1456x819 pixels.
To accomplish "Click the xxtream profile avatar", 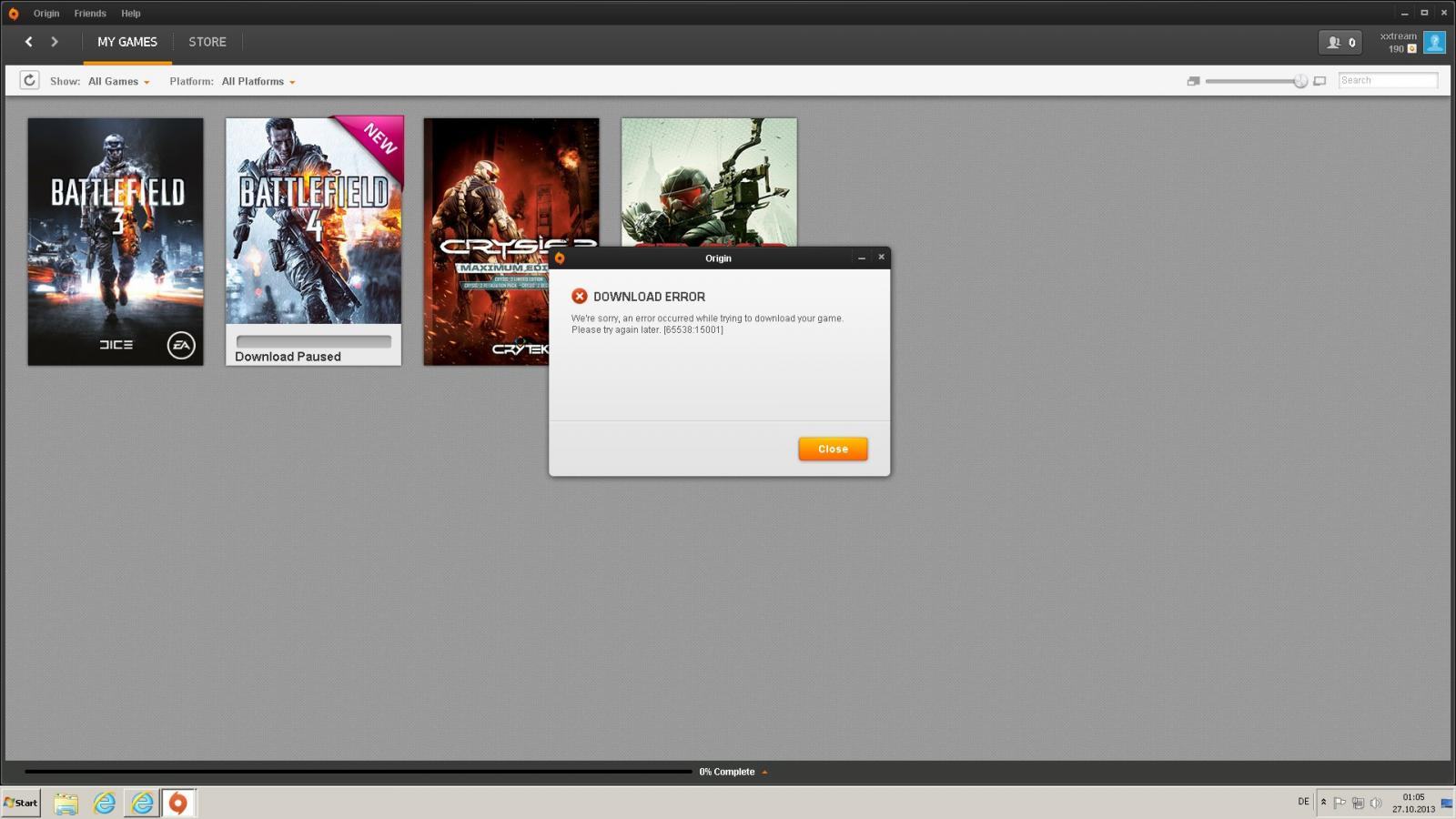I will (1434, 42).
